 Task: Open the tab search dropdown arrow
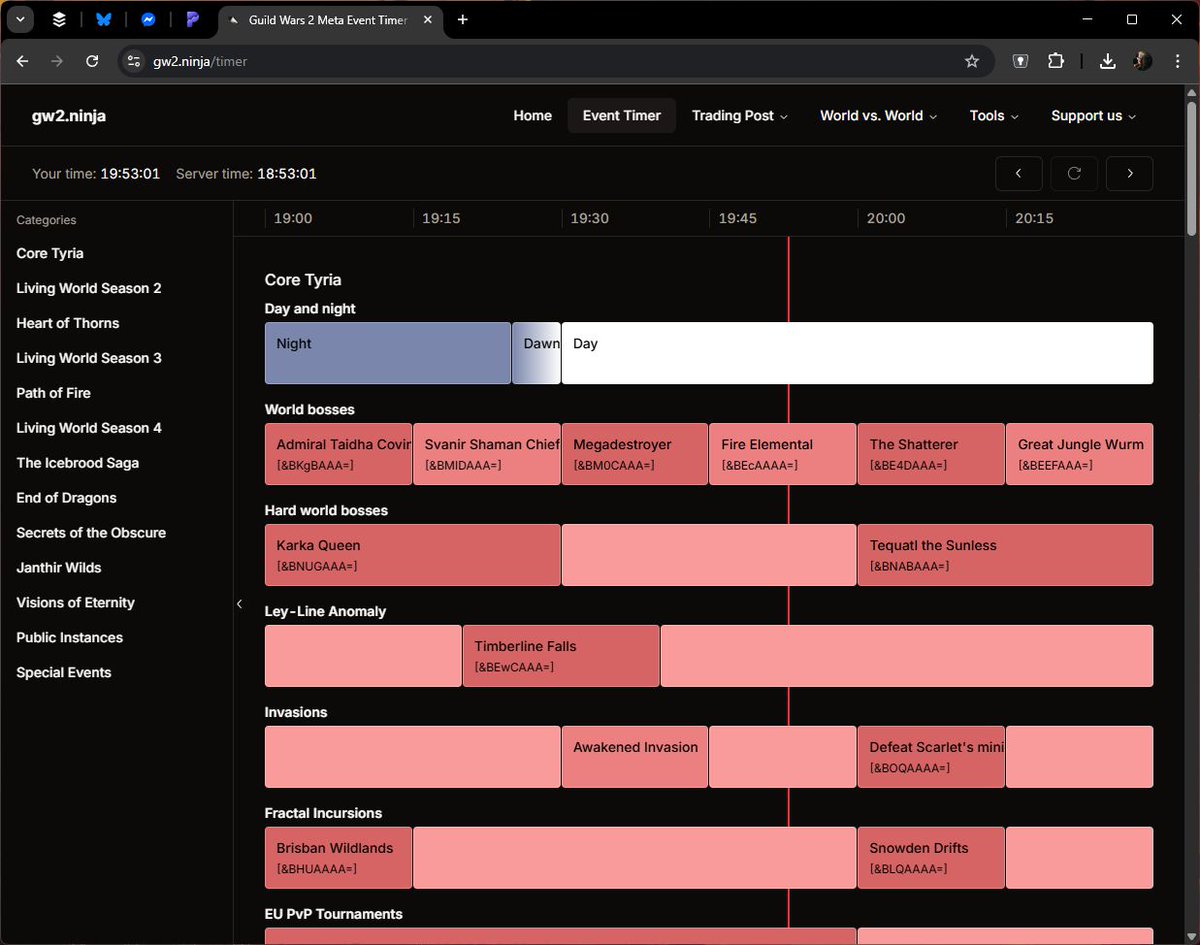pos(22,19)
